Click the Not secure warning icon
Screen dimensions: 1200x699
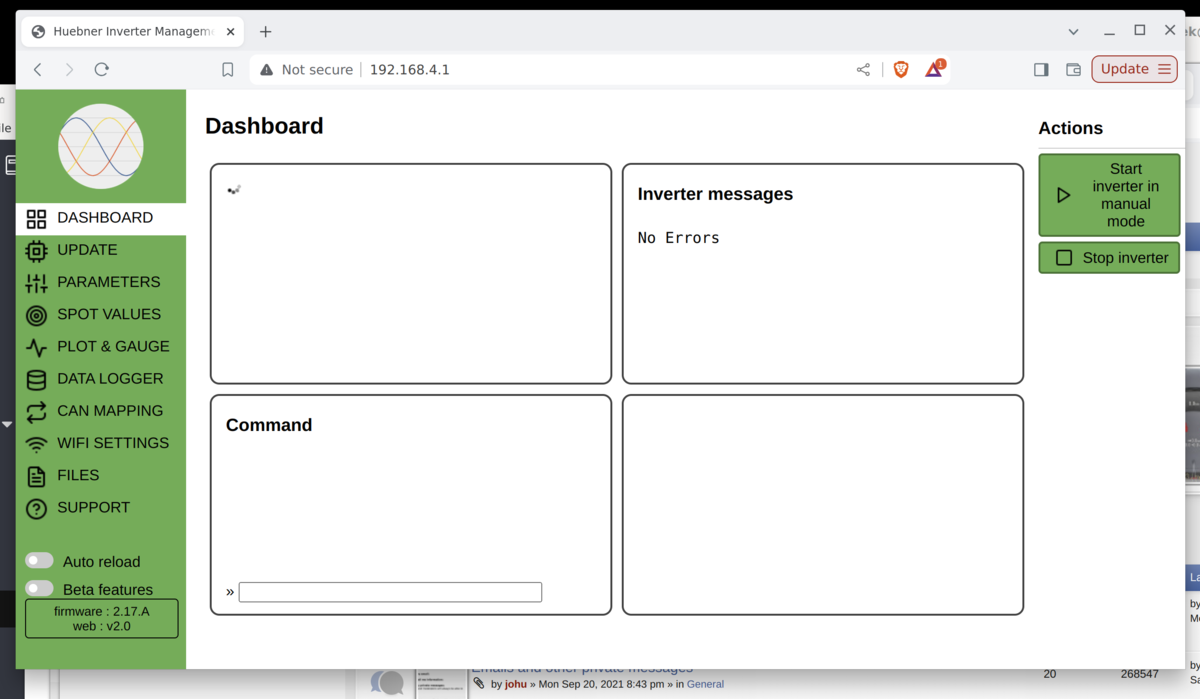[x=266, y=70]
